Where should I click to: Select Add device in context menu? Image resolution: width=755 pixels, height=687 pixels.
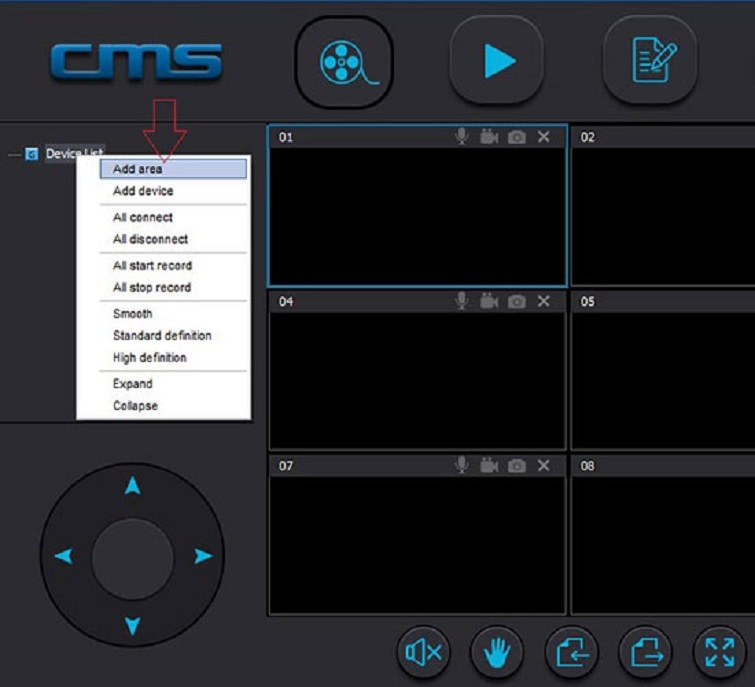pyautogui.click(x=143, y=191)
